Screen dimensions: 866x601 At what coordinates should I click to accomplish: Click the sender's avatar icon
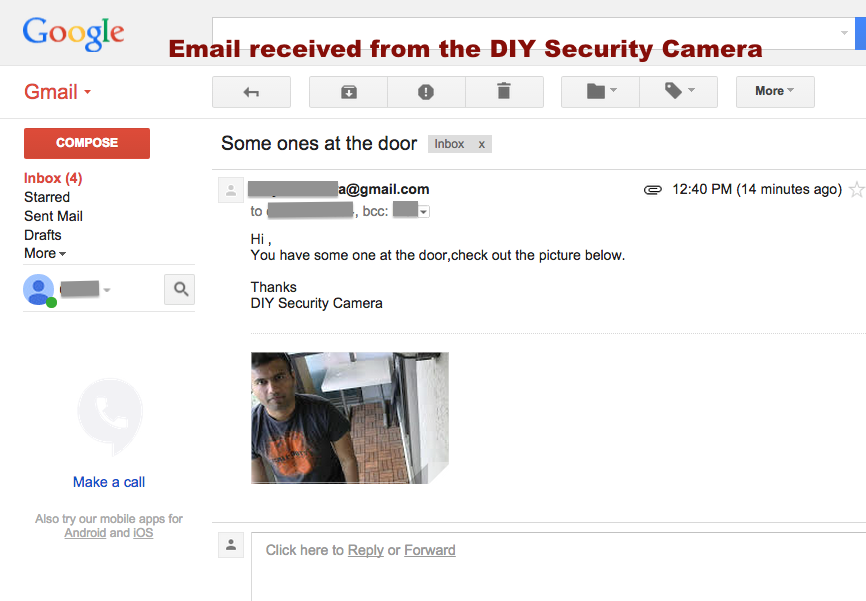click(231, 190)
